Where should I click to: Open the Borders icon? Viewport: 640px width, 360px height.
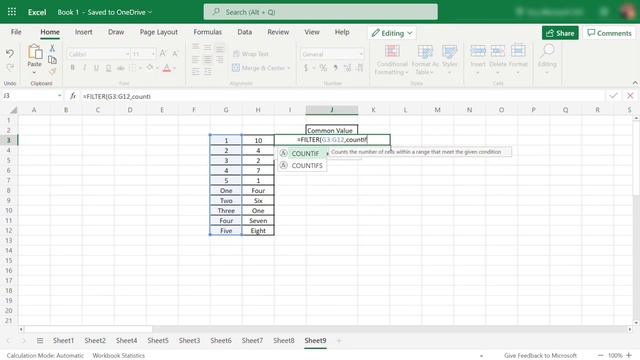(x=132, y=68)
